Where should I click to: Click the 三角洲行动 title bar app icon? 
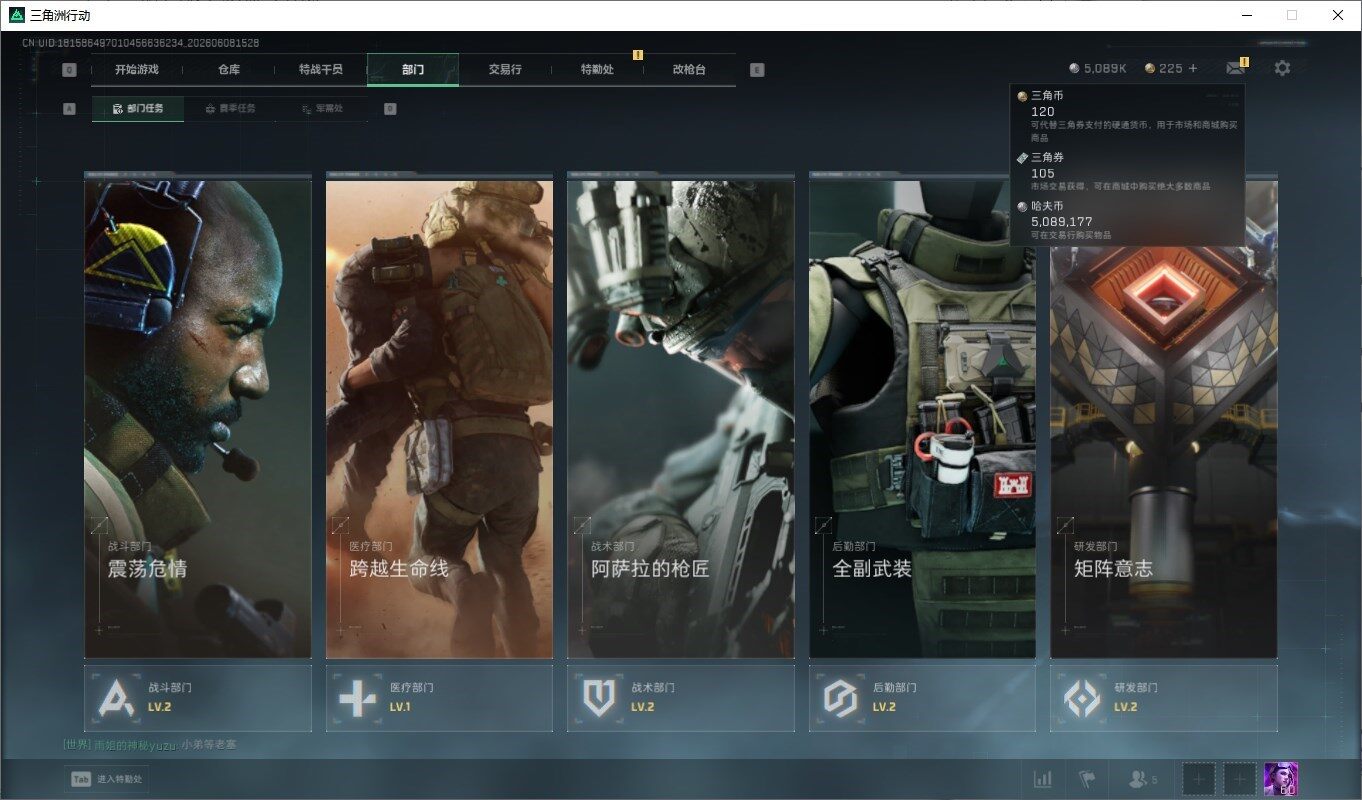pos(17,15)
